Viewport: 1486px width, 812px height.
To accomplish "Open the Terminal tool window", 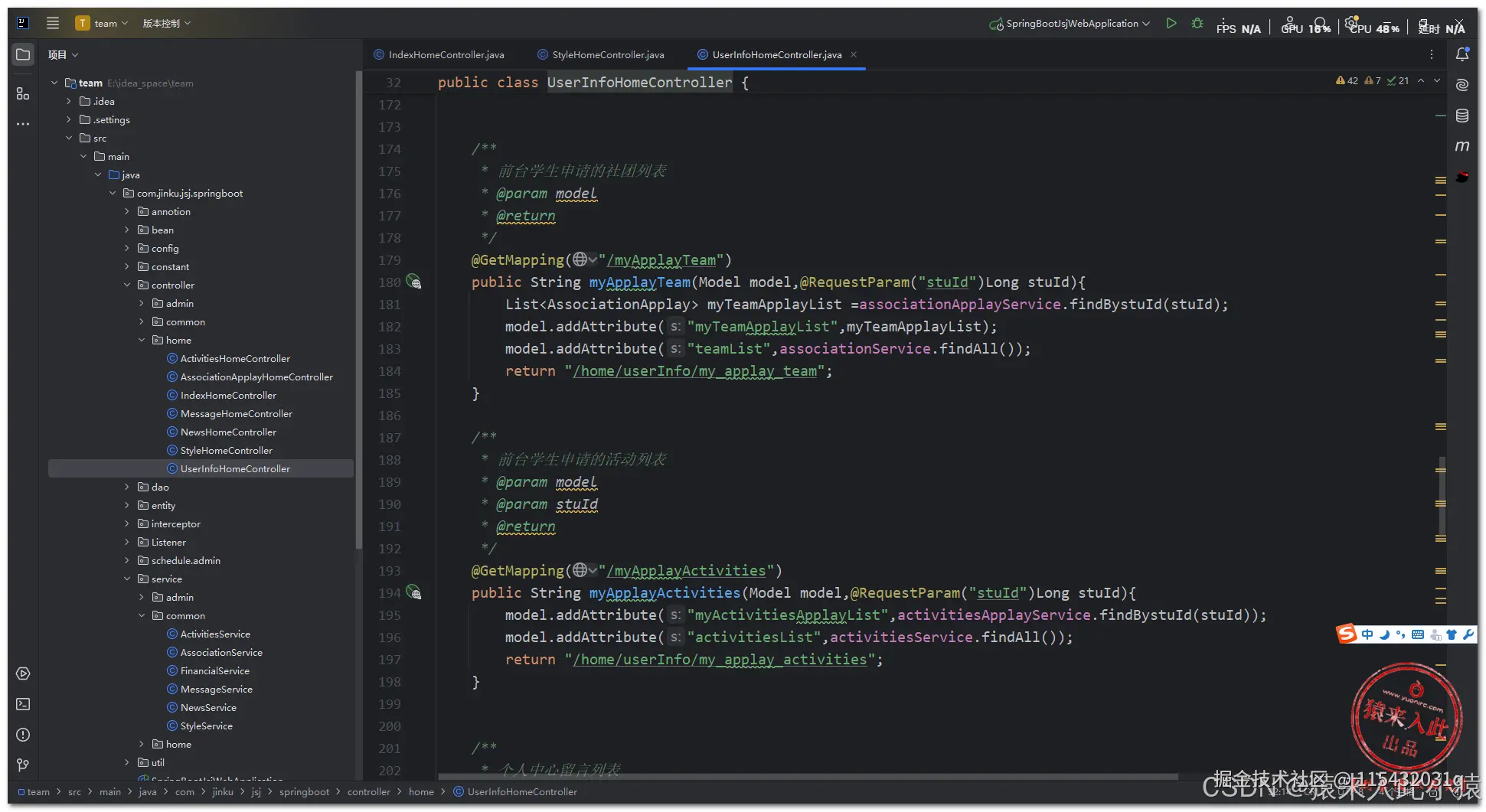I will coord(23,704).
